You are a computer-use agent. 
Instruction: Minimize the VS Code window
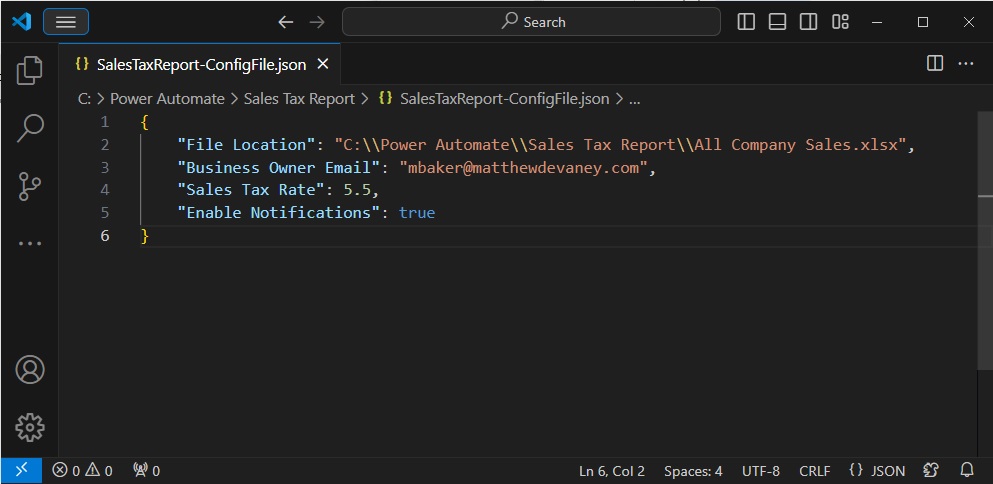tap(877, 22)
